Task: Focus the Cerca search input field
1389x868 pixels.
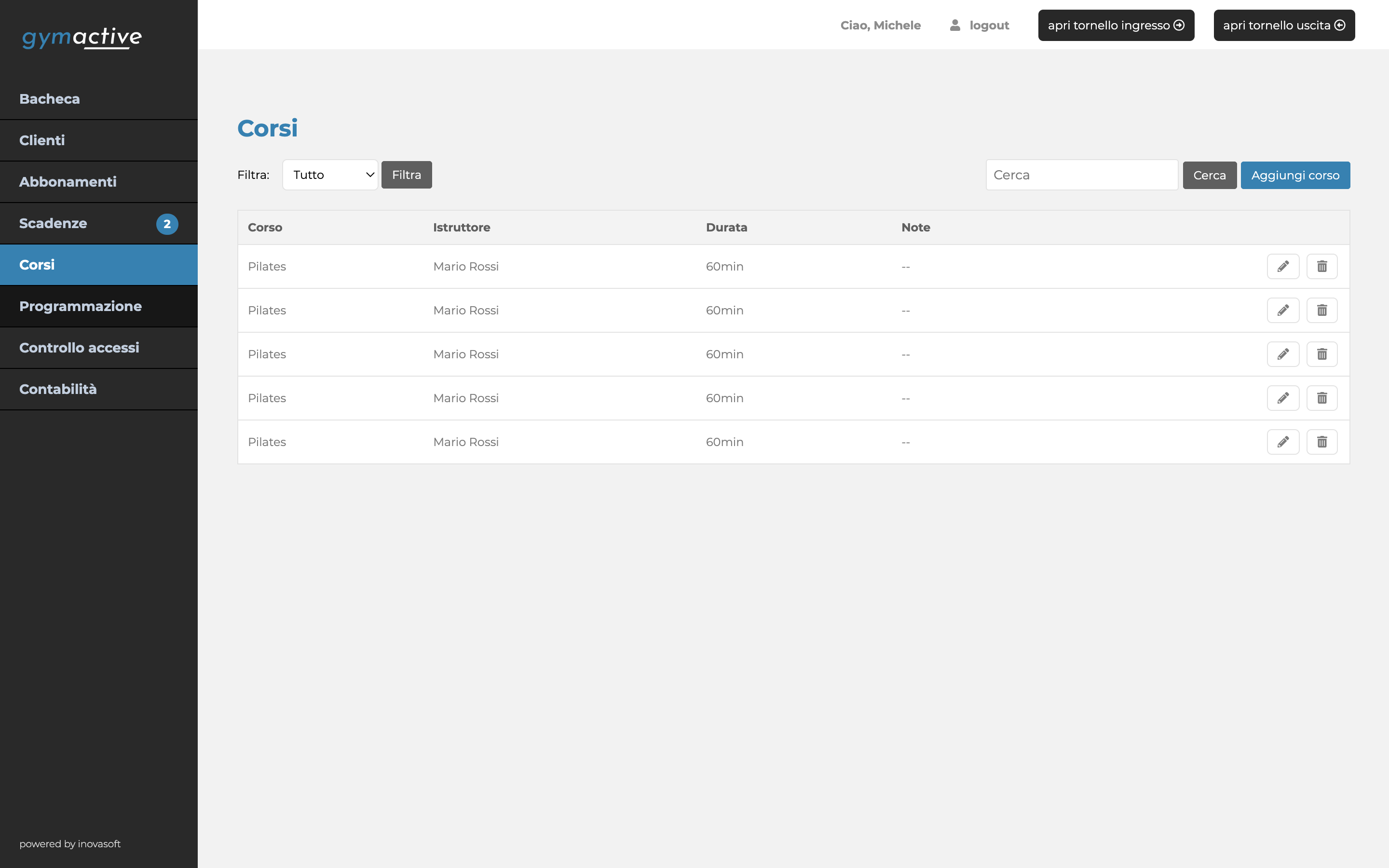Action: (1081, 175)
